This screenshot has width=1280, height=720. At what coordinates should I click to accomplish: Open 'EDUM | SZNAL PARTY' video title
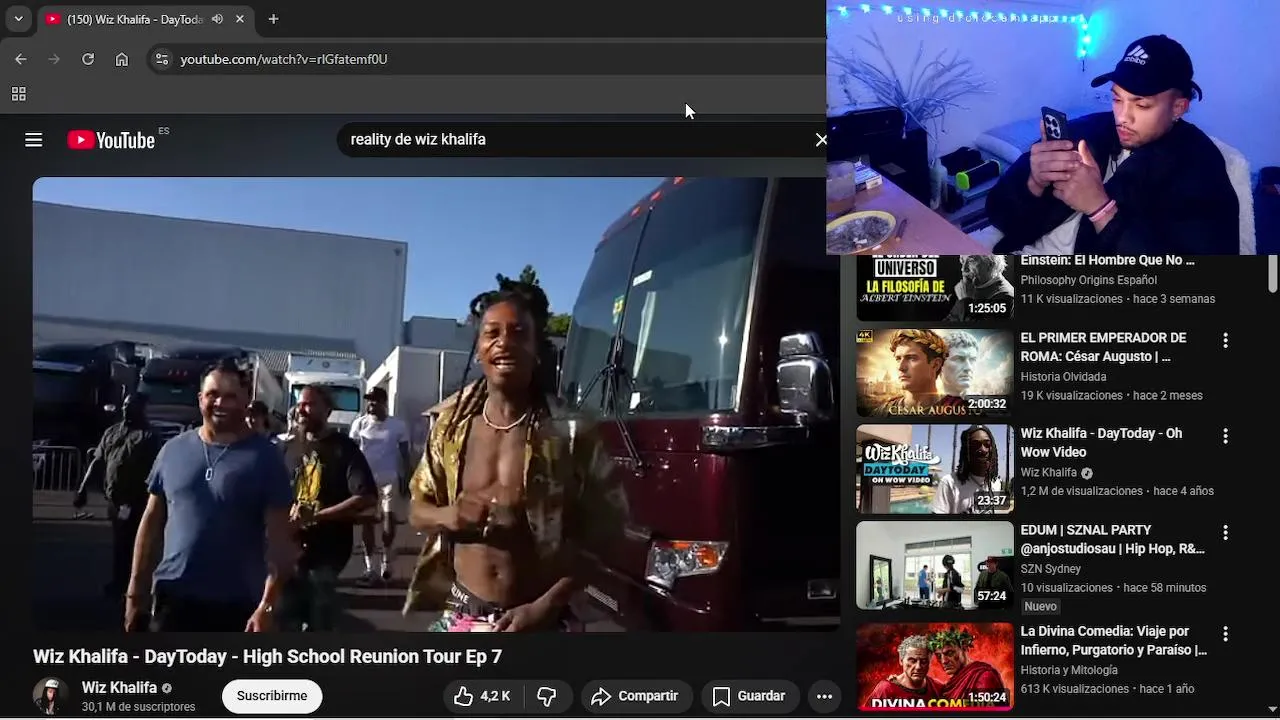coord(1112,539)
